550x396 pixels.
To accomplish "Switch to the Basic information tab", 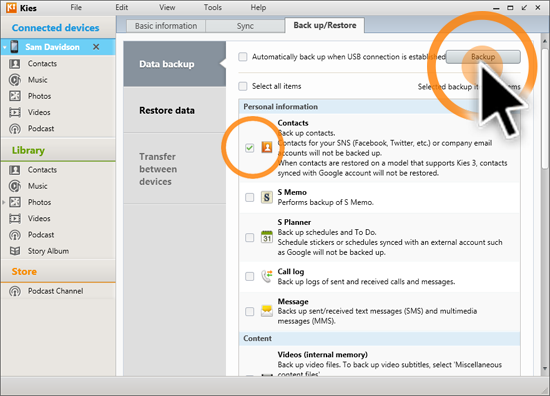I will pos(166,26).
